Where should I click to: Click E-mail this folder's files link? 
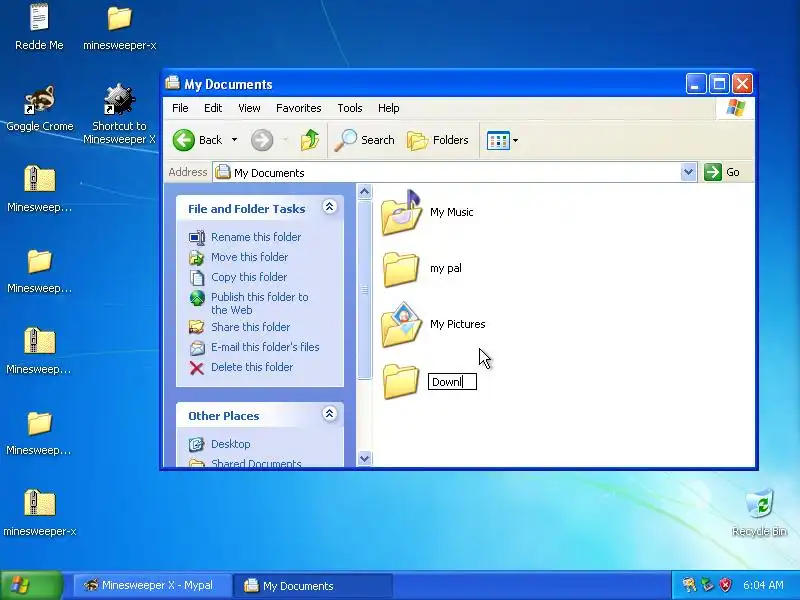(x=265, y=347)
